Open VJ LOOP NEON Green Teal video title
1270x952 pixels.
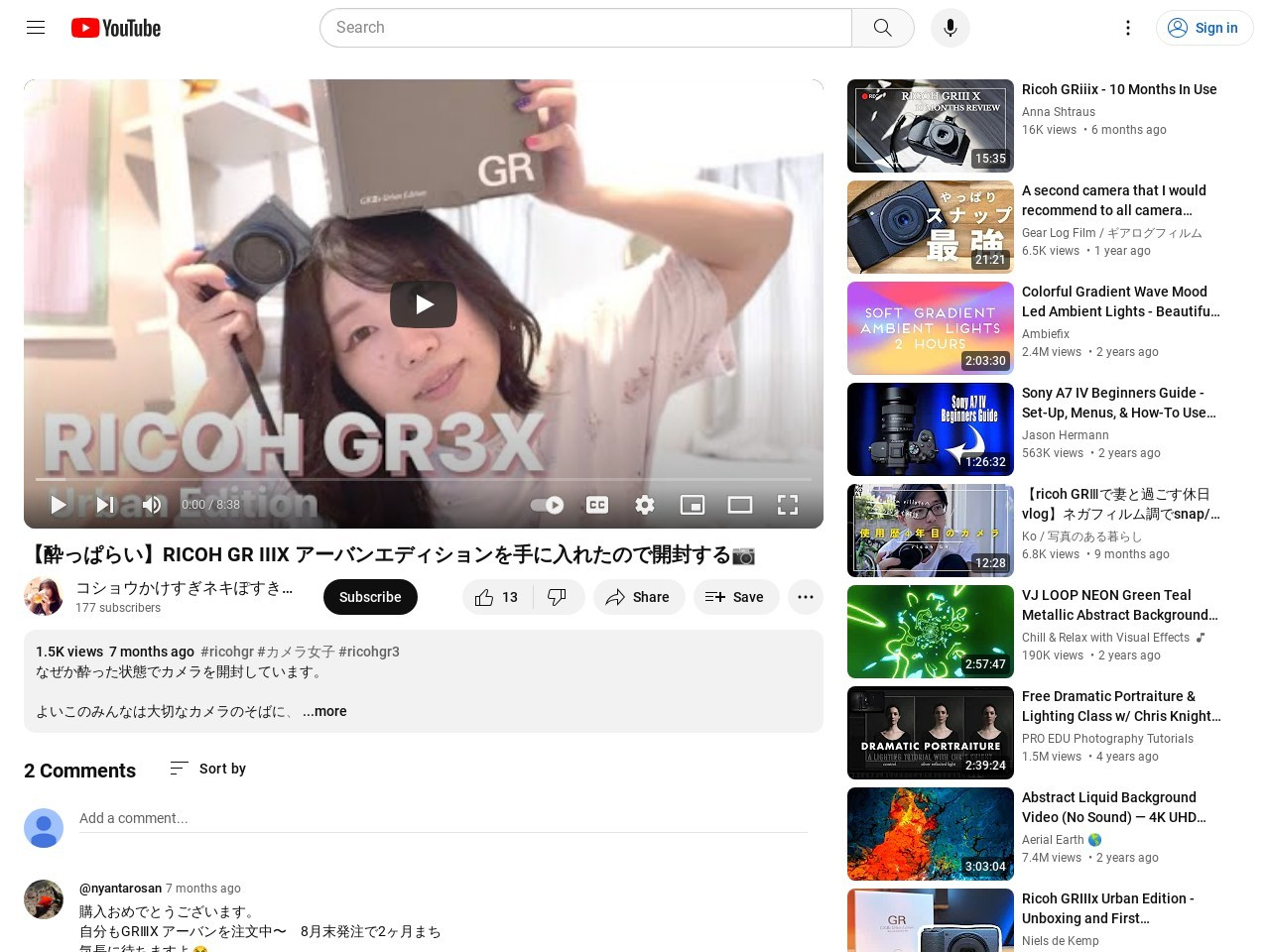[1120, 605]
